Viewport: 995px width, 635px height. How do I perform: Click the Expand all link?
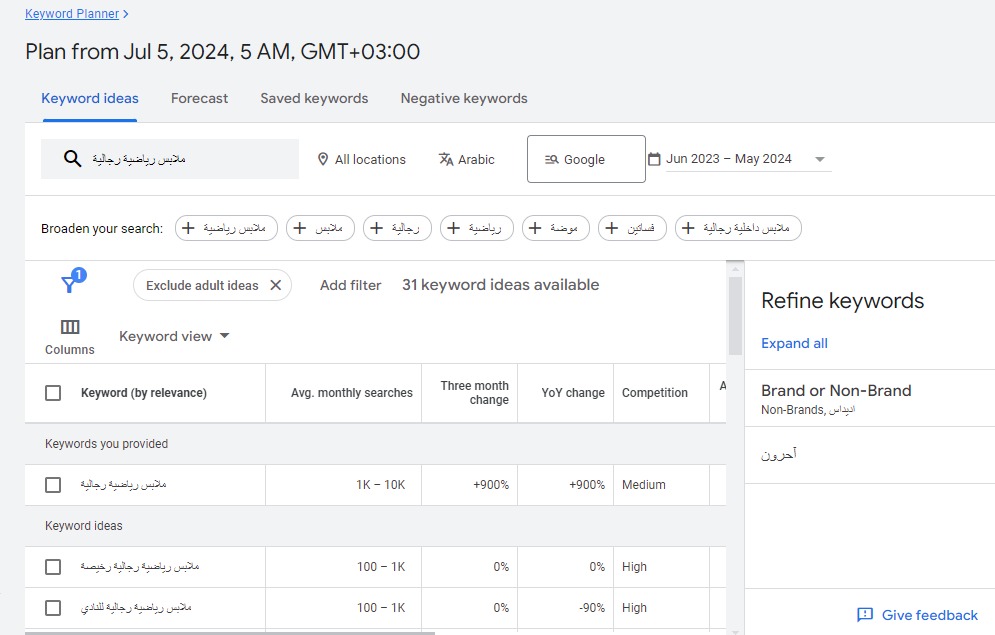[794, 343]
